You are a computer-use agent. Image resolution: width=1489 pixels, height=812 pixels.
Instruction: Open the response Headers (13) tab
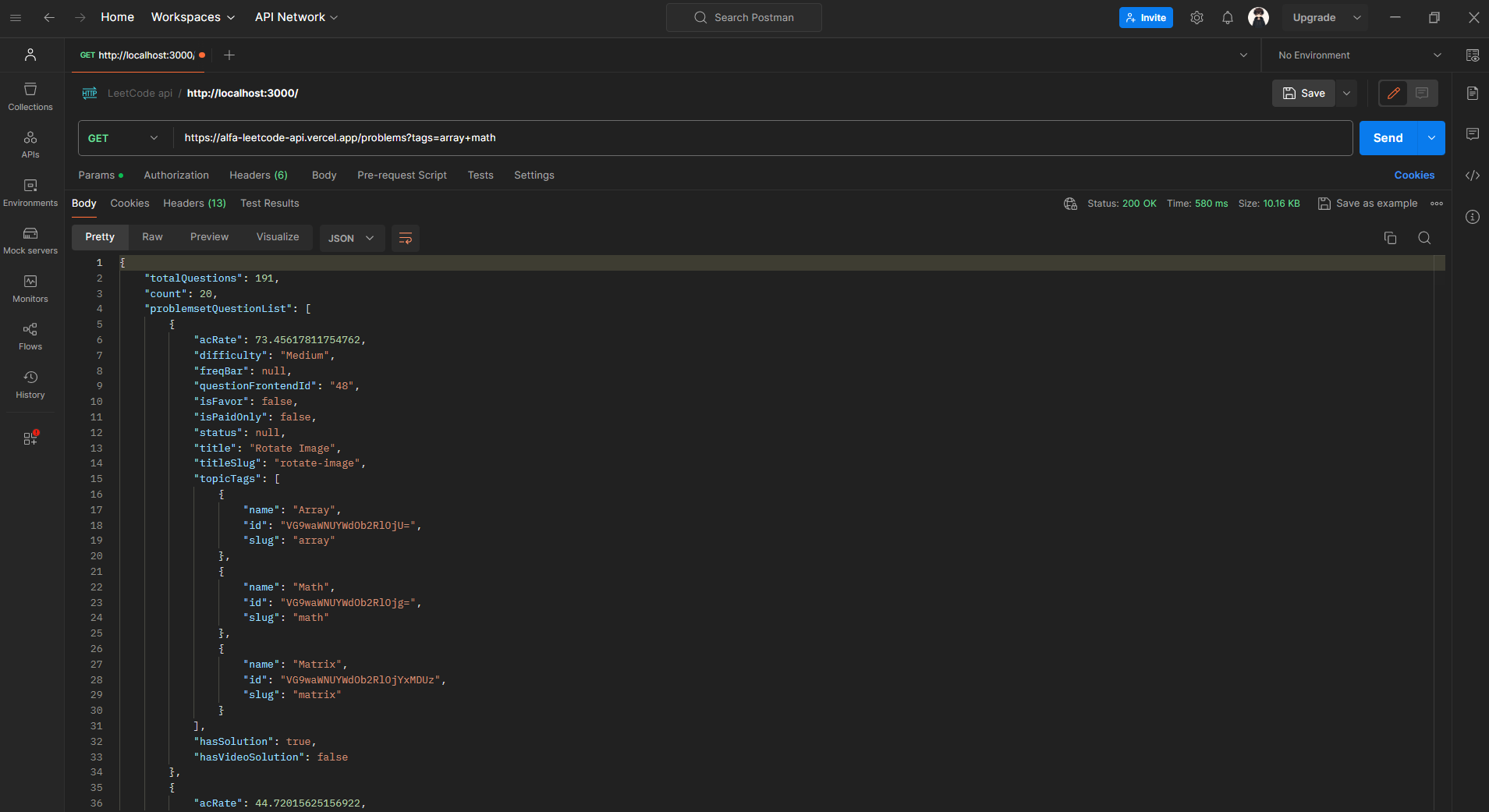pyautogui.click(x=194, y=204)
